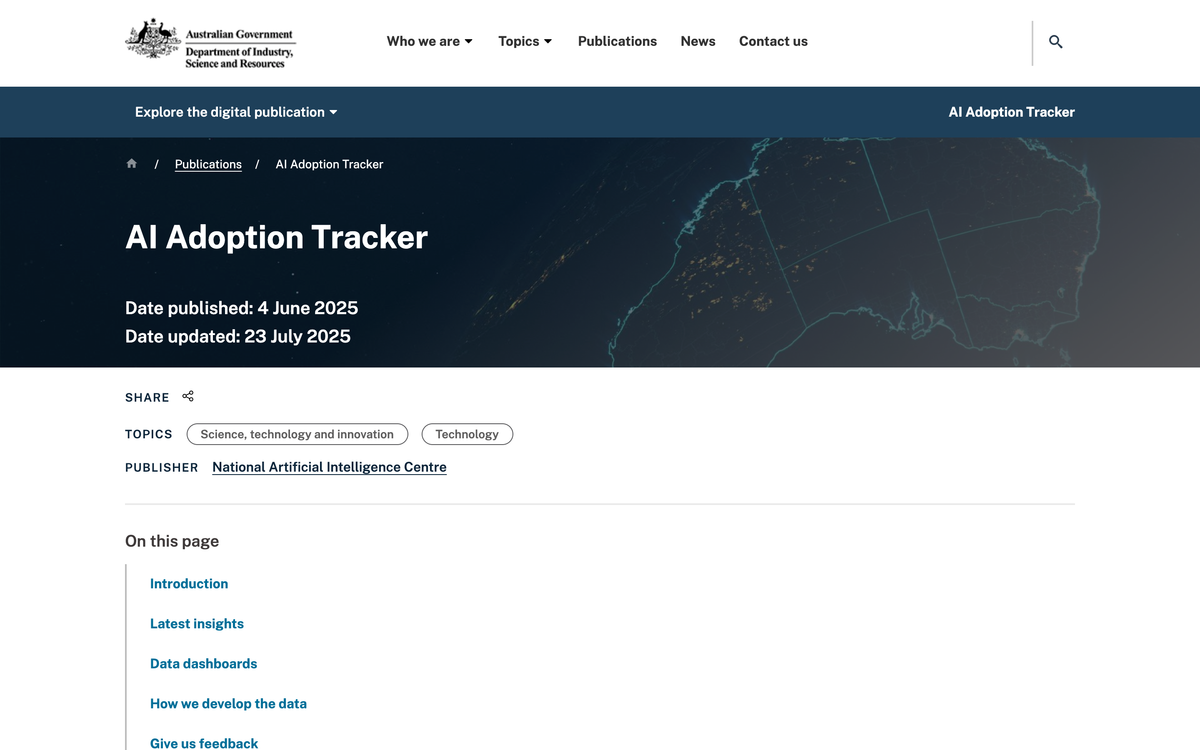Open the Publications menu item
Screen dimensions: 1200x750
click(617, 41)
